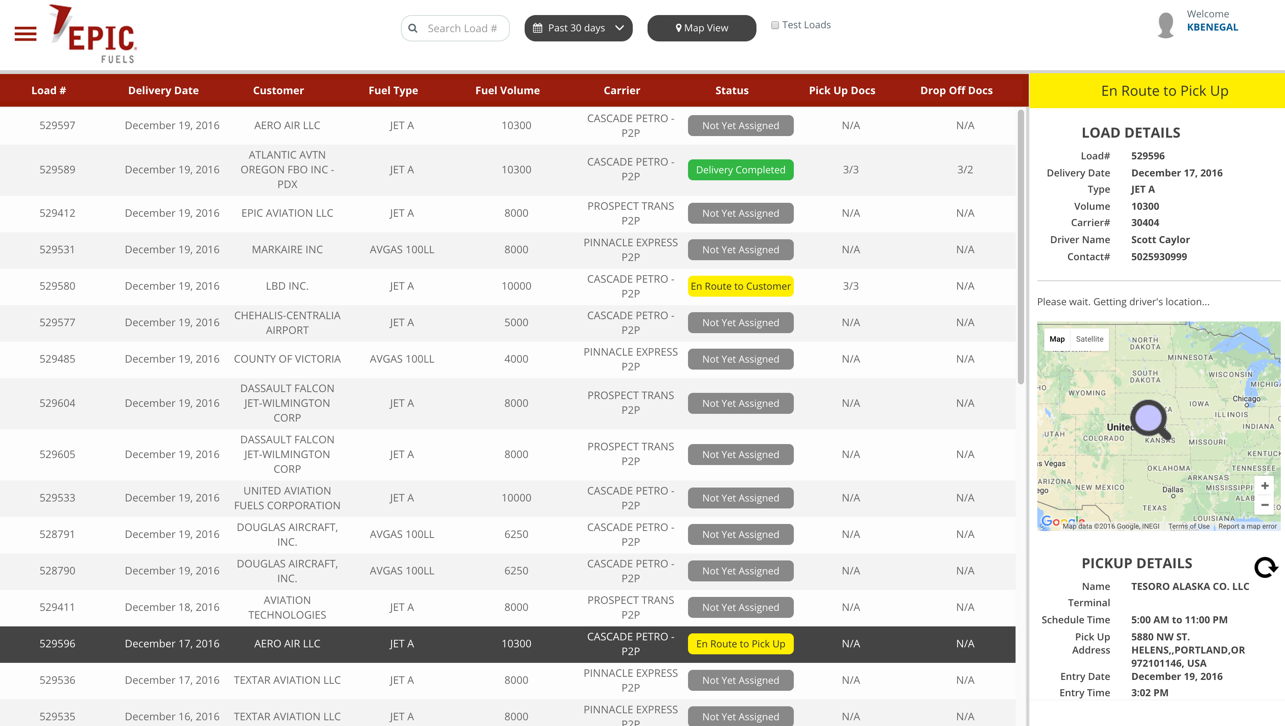Zoom out on the map
1285x726 pixels.
click(1265, 505)
